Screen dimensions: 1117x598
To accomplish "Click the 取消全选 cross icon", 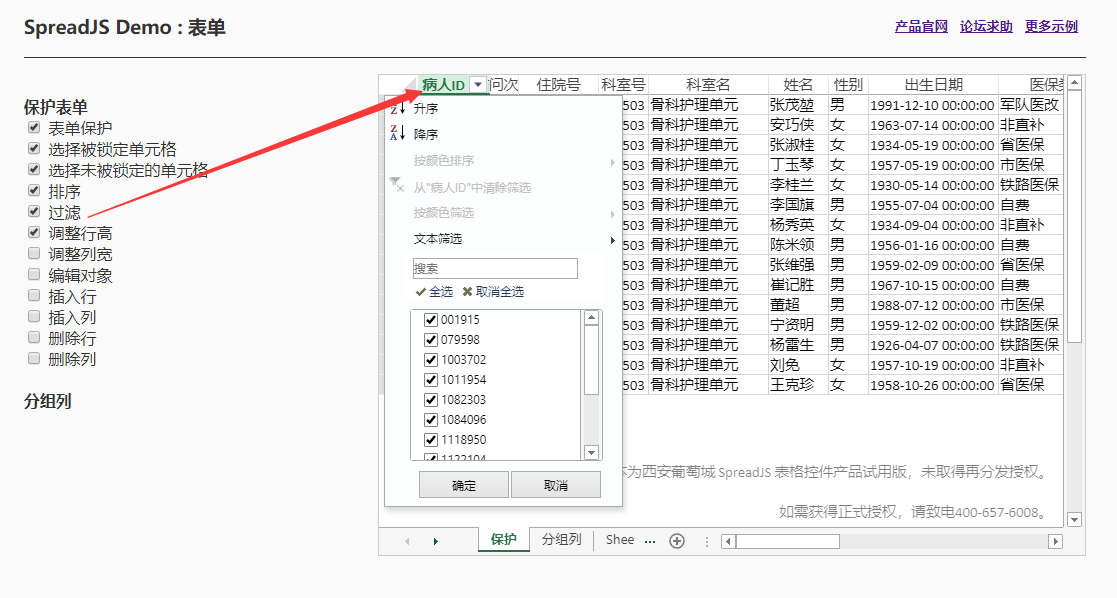I will click(467, 292).
